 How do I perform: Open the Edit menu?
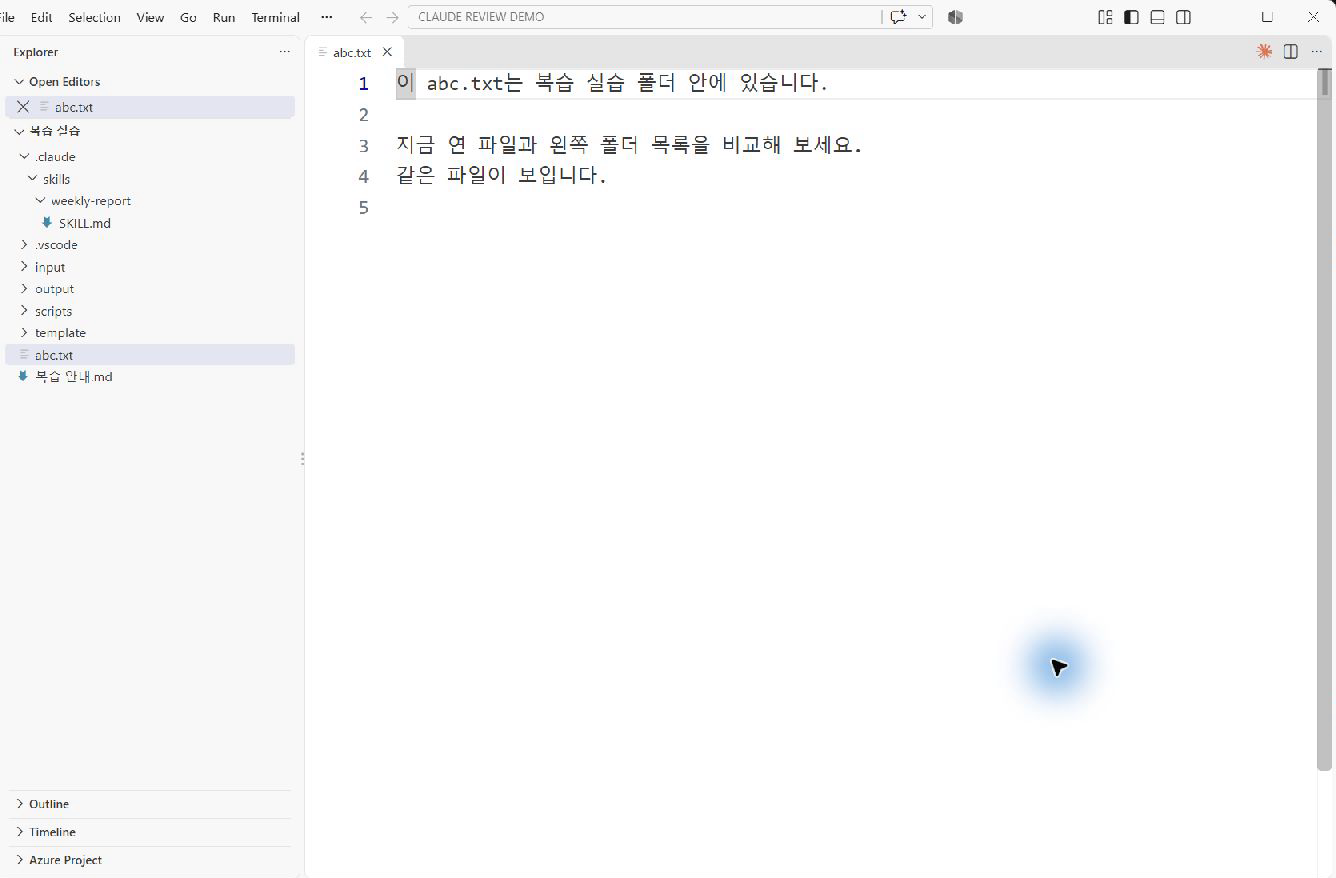pyautogui.click(x=42, y=17)
